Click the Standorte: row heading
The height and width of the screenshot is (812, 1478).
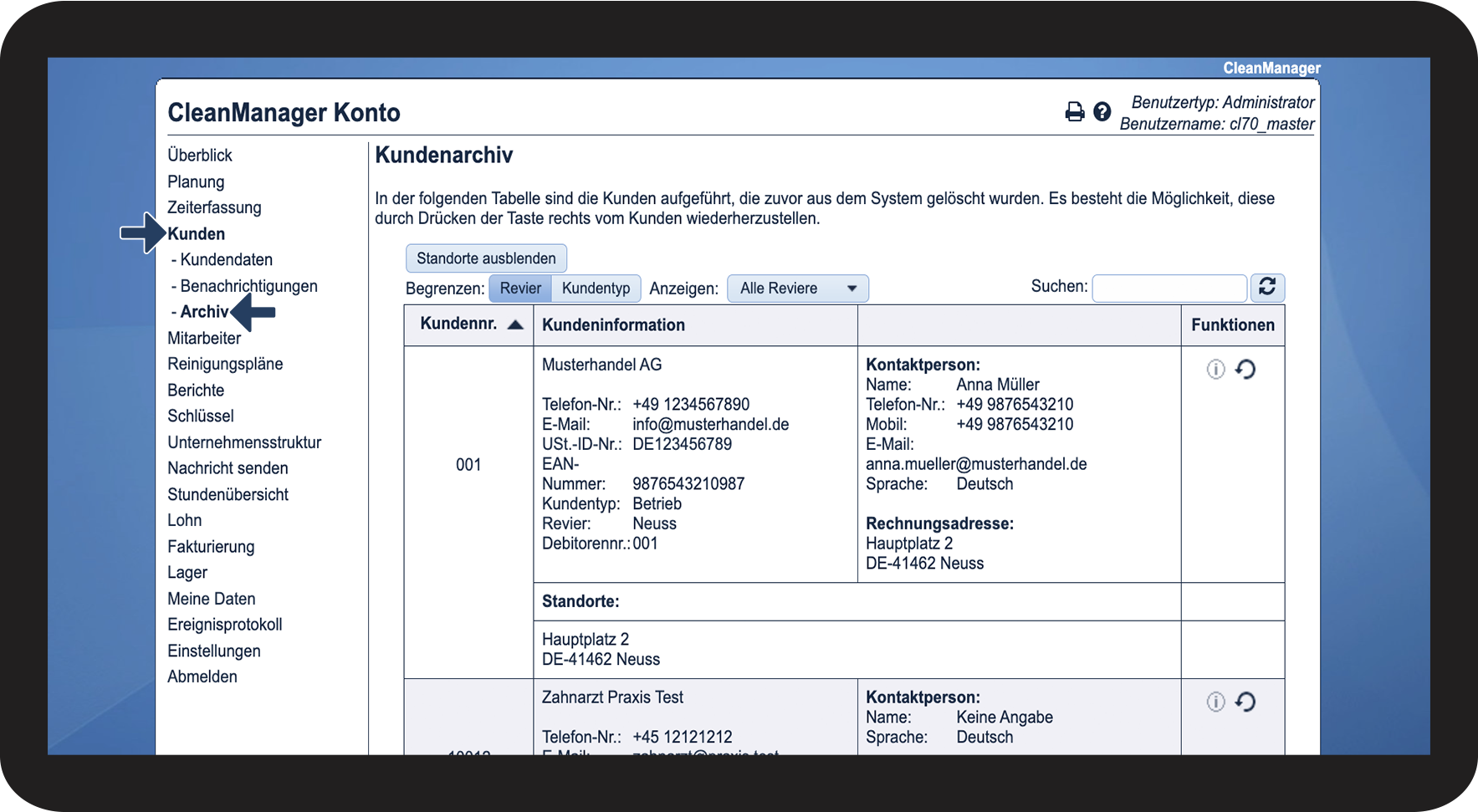[x=580, y=601]
